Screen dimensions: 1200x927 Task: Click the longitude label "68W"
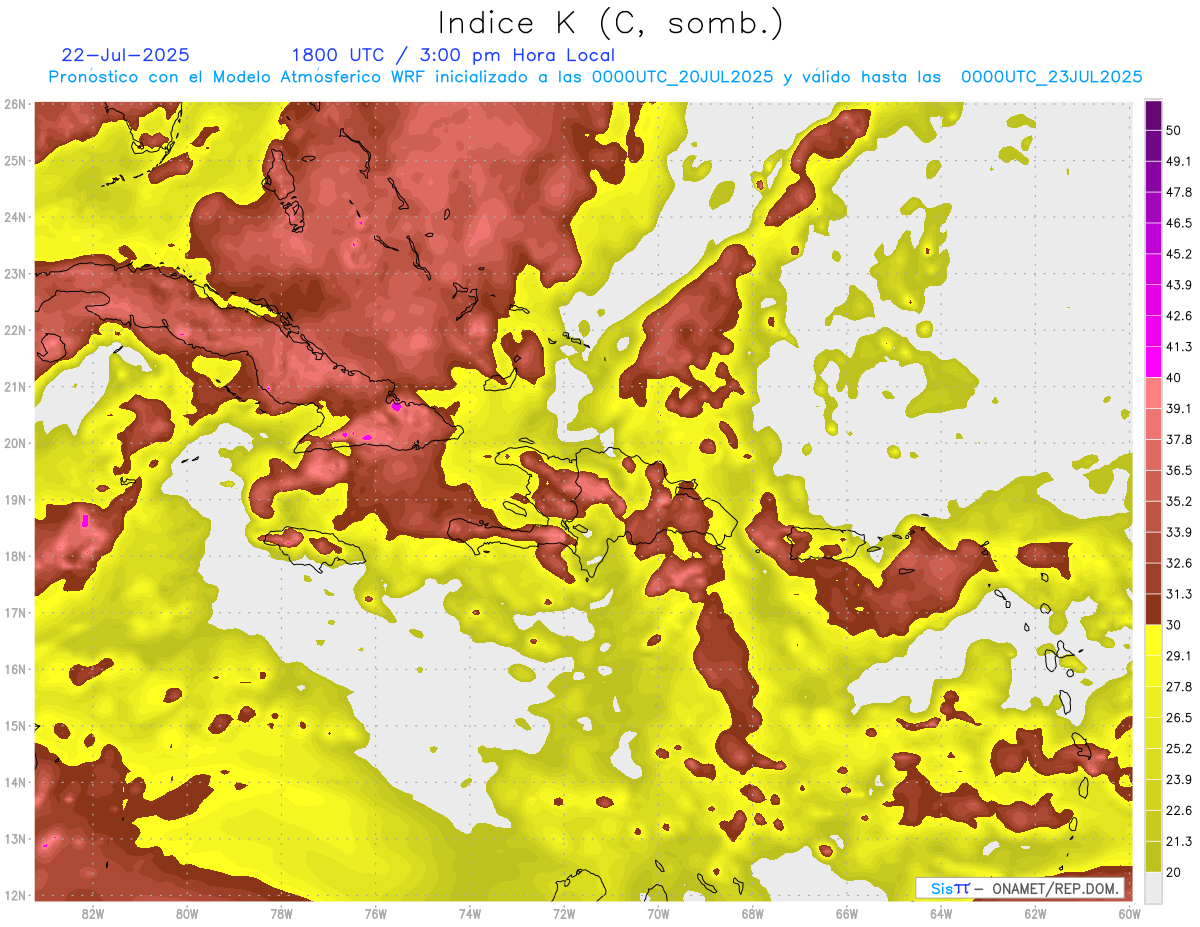point(752,914)
